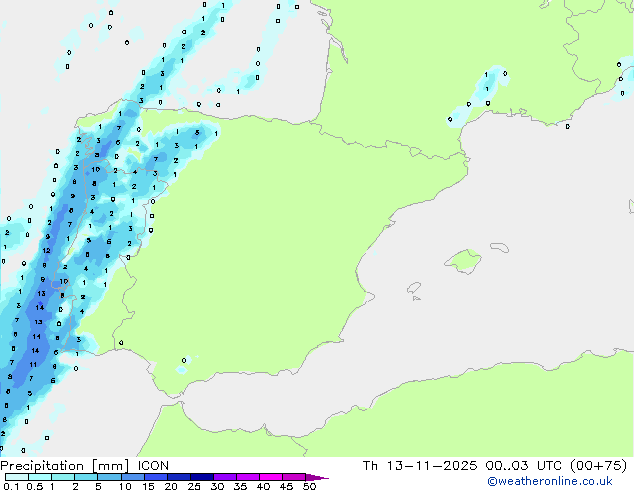Click the '25' legend scale label
Viewport: 634px width, 490px height.
tap(194, 486)
